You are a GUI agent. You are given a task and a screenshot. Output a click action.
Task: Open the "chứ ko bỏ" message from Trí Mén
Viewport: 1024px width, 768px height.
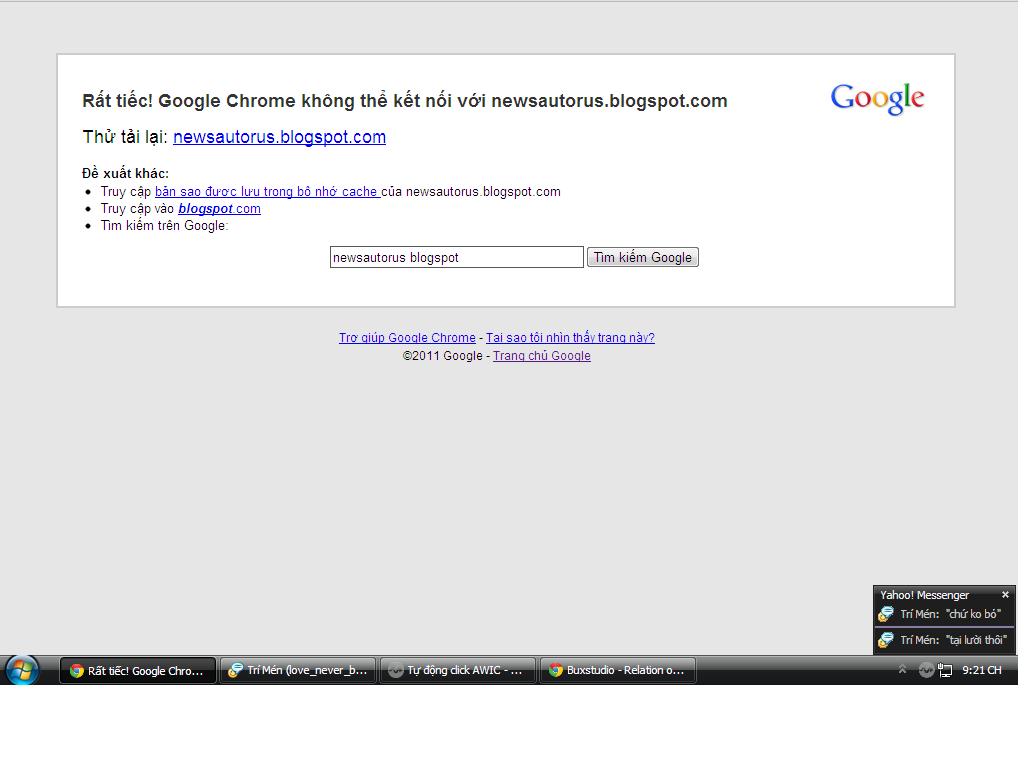(944, 614)
